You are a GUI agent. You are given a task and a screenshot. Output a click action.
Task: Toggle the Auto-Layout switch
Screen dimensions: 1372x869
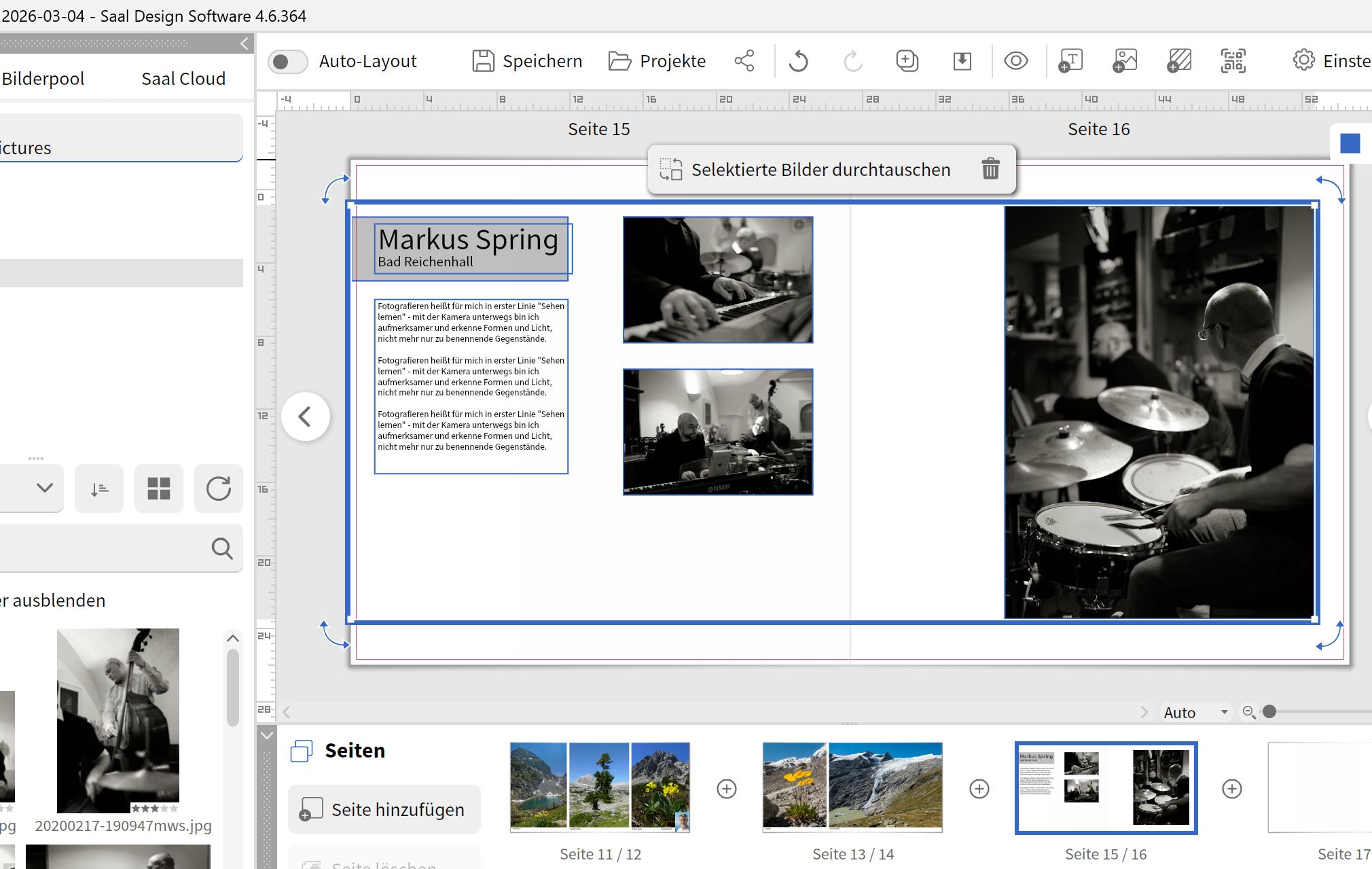(x=288, y=62)
